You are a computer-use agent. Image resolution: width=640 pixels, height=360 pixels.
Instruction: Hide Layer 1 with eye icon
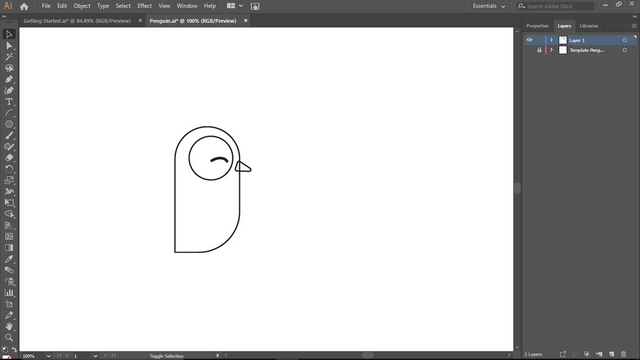529,40
